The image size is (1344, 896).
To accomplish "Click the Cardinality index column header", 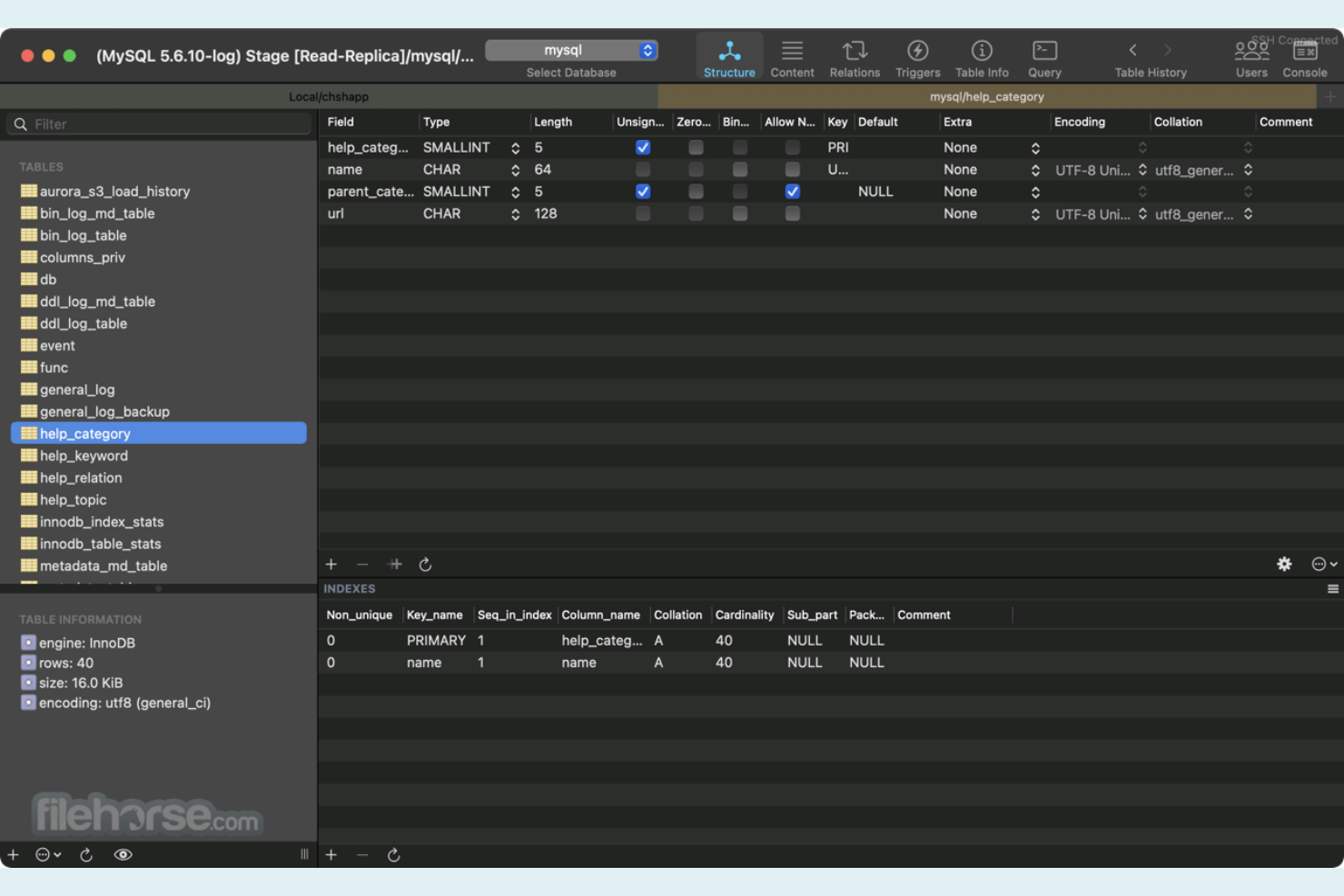I will 745,615.
